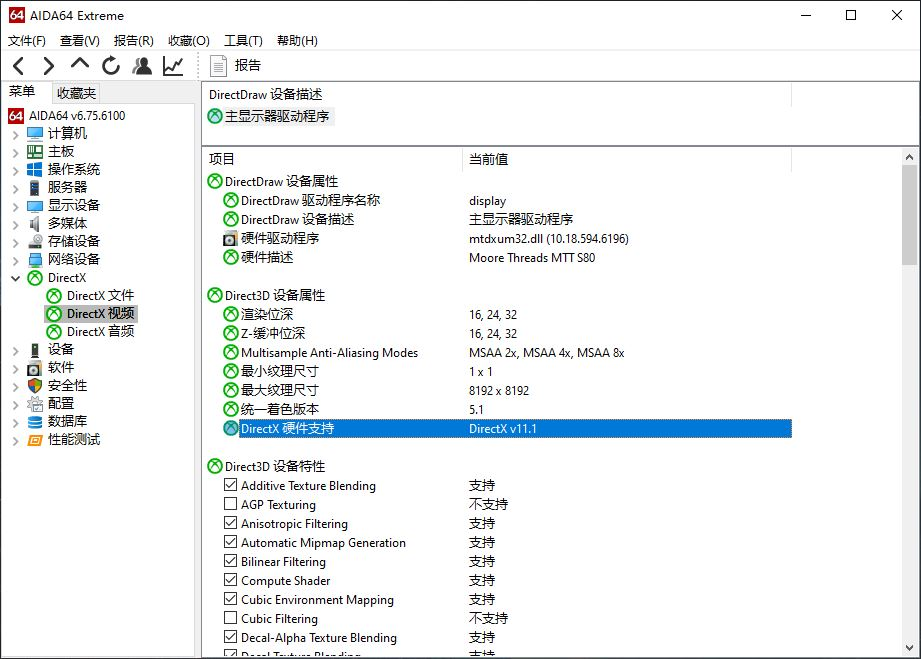921x659 pixels.
Task: Expand the 计算机 tree node arrow
Action: pyautogui.click(x=16, y=135)
